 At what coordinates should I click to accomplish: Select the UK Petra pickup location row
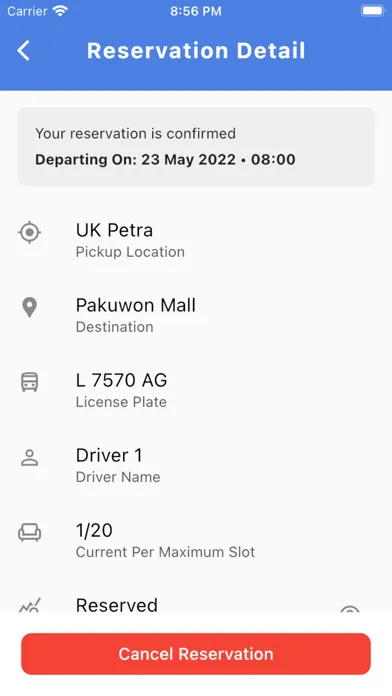point(196,240)
